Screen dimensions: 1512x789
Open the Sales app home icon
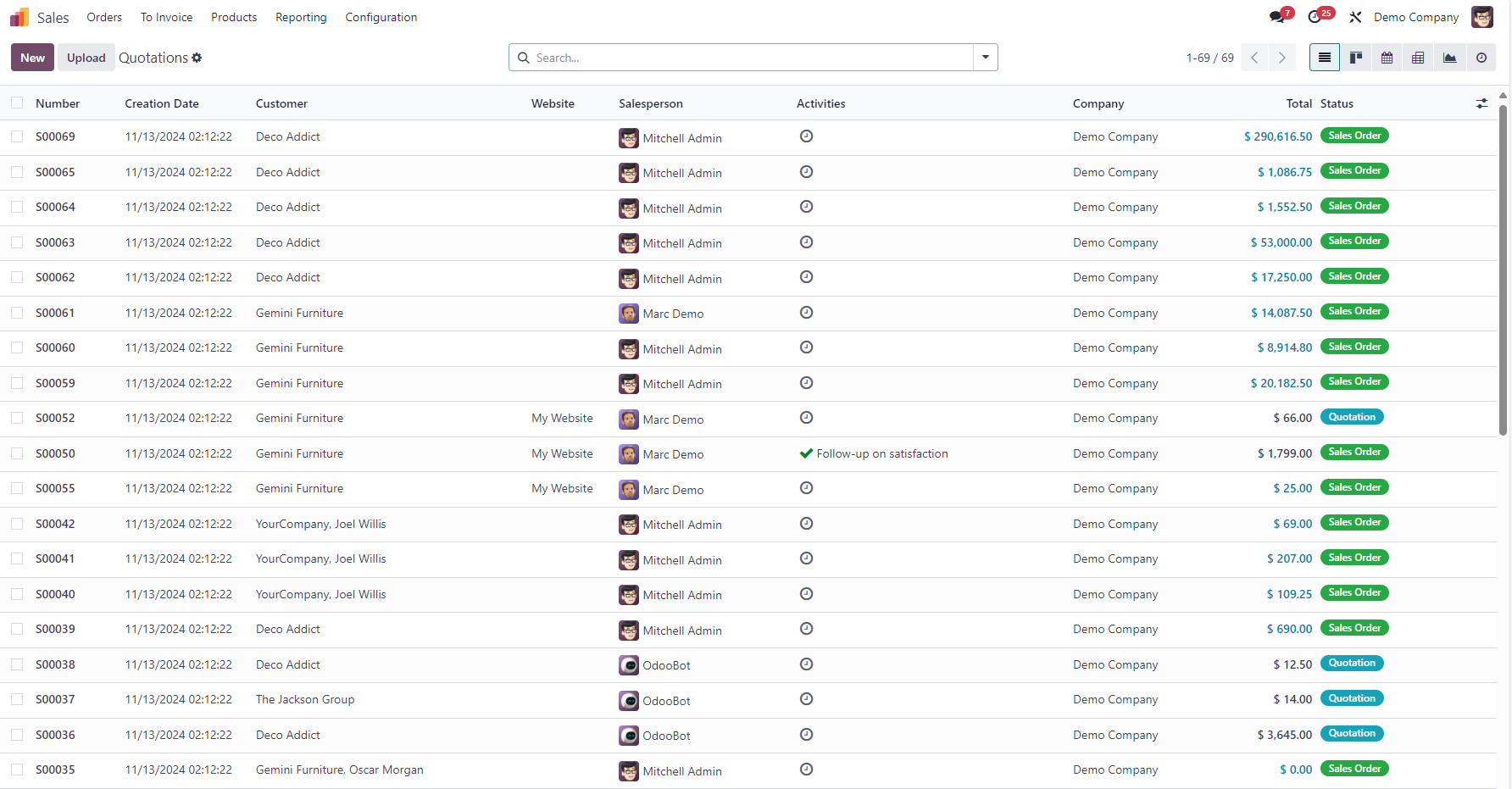pos(19,17)
